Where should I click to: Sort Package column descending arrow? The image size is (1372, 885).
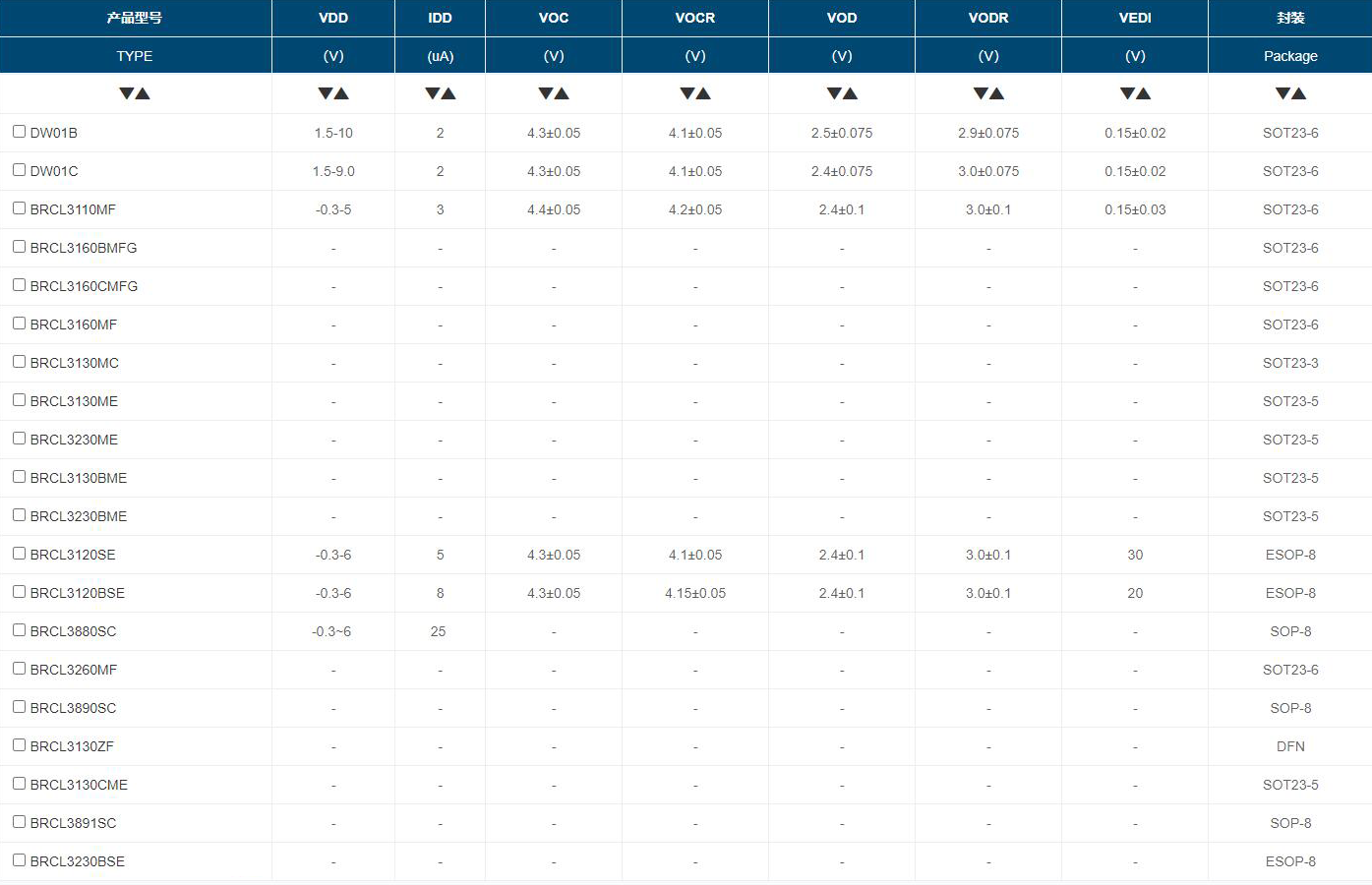(1283, 93)
